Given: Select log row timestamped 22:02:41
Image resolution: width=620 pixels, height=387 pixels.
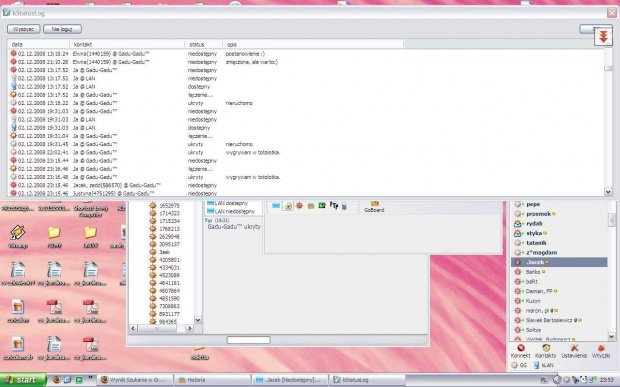Looking at the screenshot, I should pos(306,152).
